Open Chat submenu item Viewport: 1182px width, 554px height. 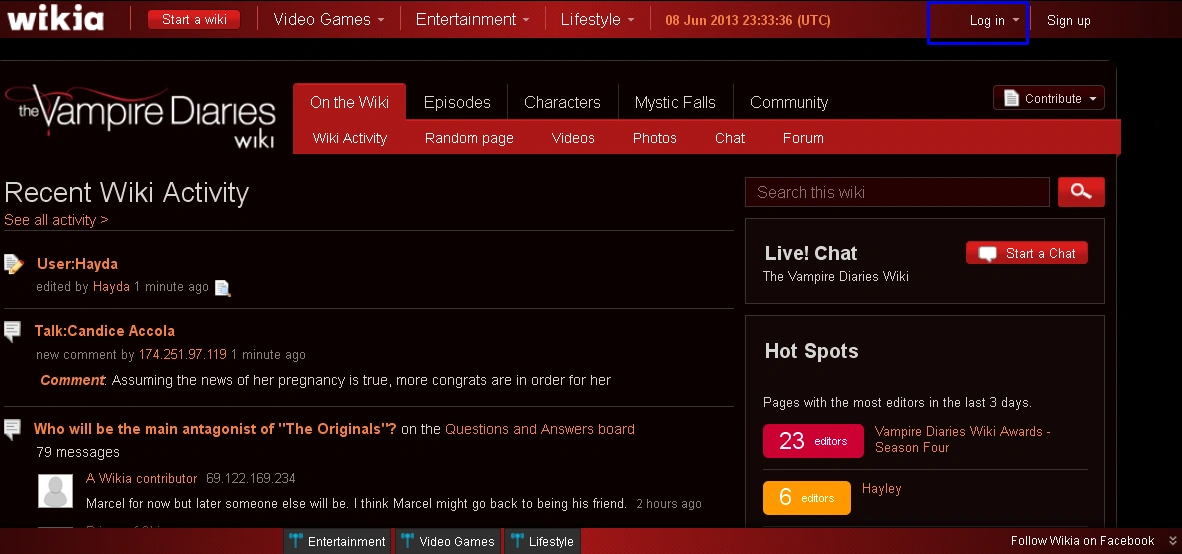click(730, 138)
